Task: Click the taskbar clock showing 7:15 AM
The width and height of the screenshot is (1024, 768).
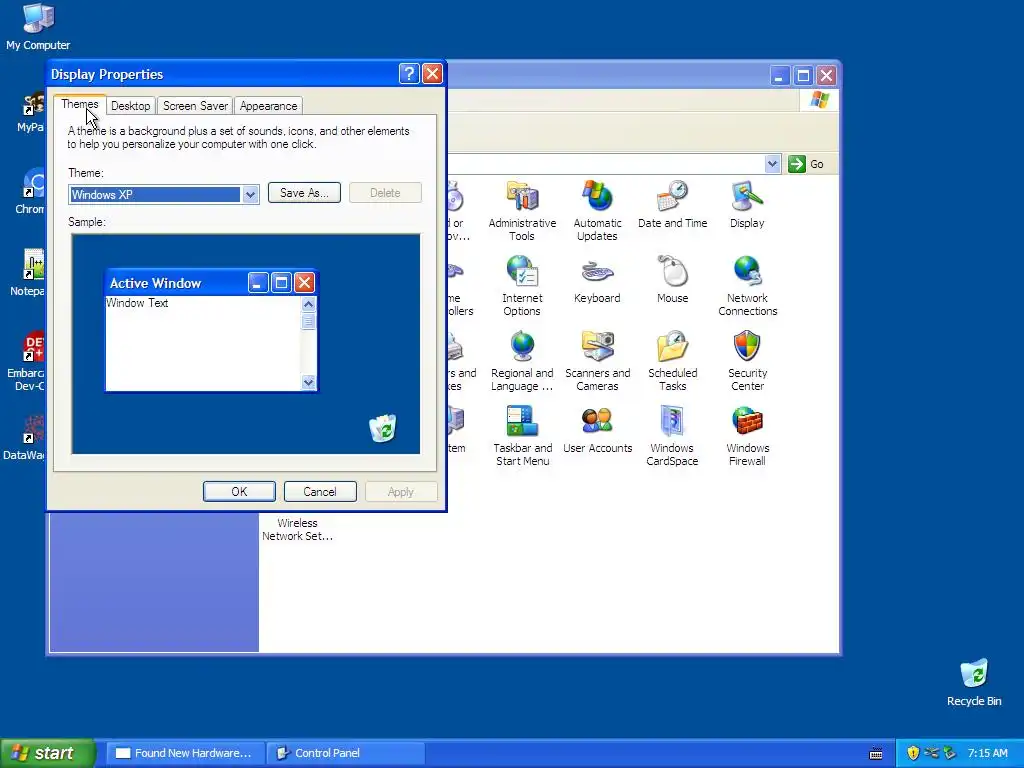Action: coord(987,753)
